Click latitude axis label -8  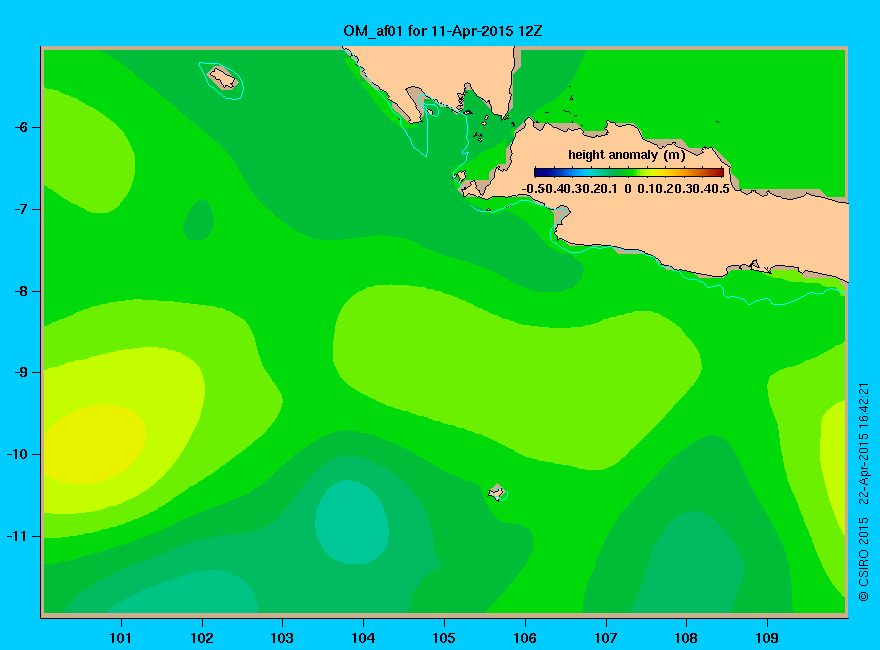click(x=21, y=291)
